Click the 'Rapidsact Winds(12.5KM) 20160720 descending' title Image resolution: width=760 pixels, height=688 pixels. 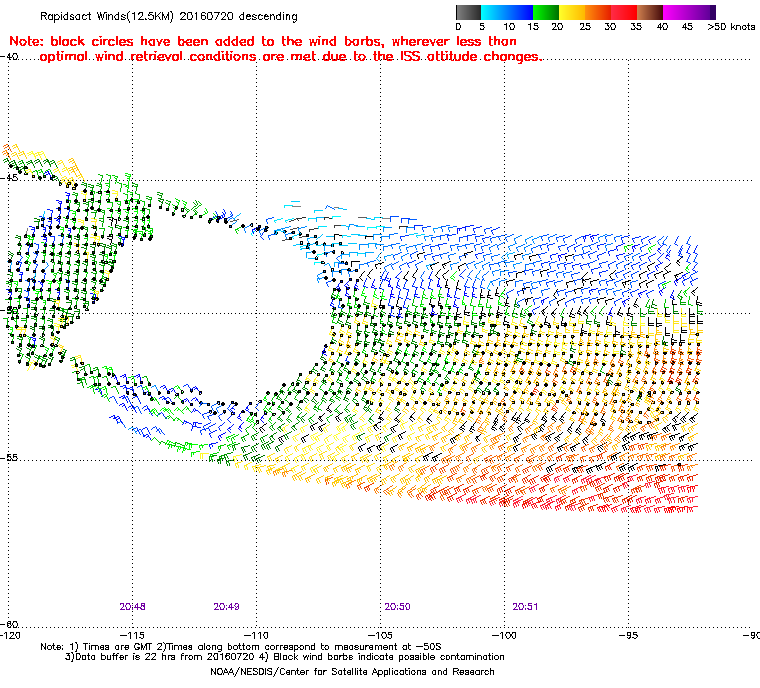pyautogui.click(x=169, y=16)
